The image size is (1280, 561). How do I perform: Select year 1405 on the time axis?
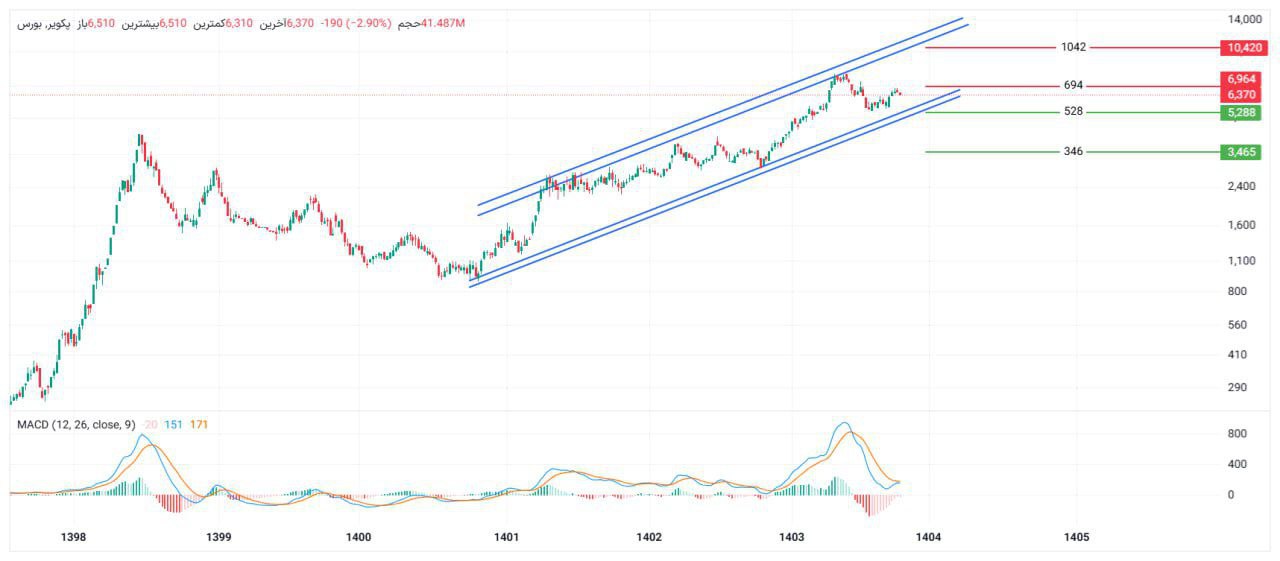[x=1076, y=538]
